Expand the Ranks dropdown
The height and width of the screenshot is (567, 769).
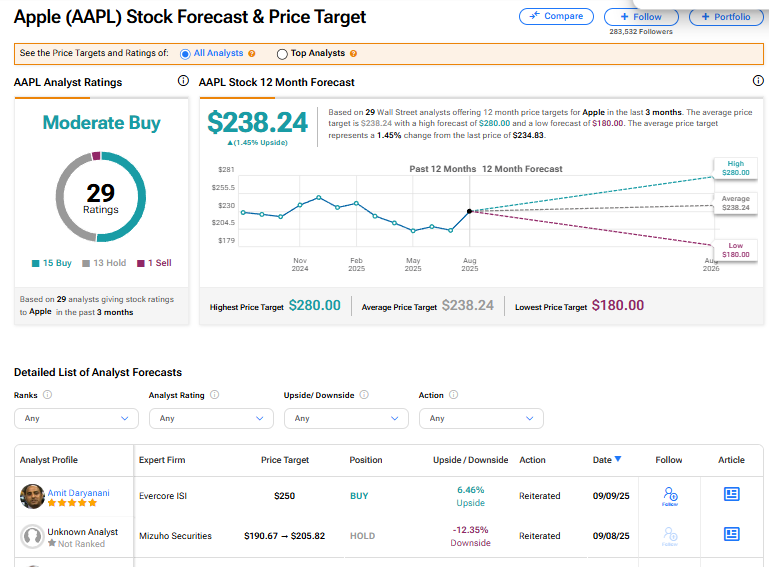click(76, 418)
